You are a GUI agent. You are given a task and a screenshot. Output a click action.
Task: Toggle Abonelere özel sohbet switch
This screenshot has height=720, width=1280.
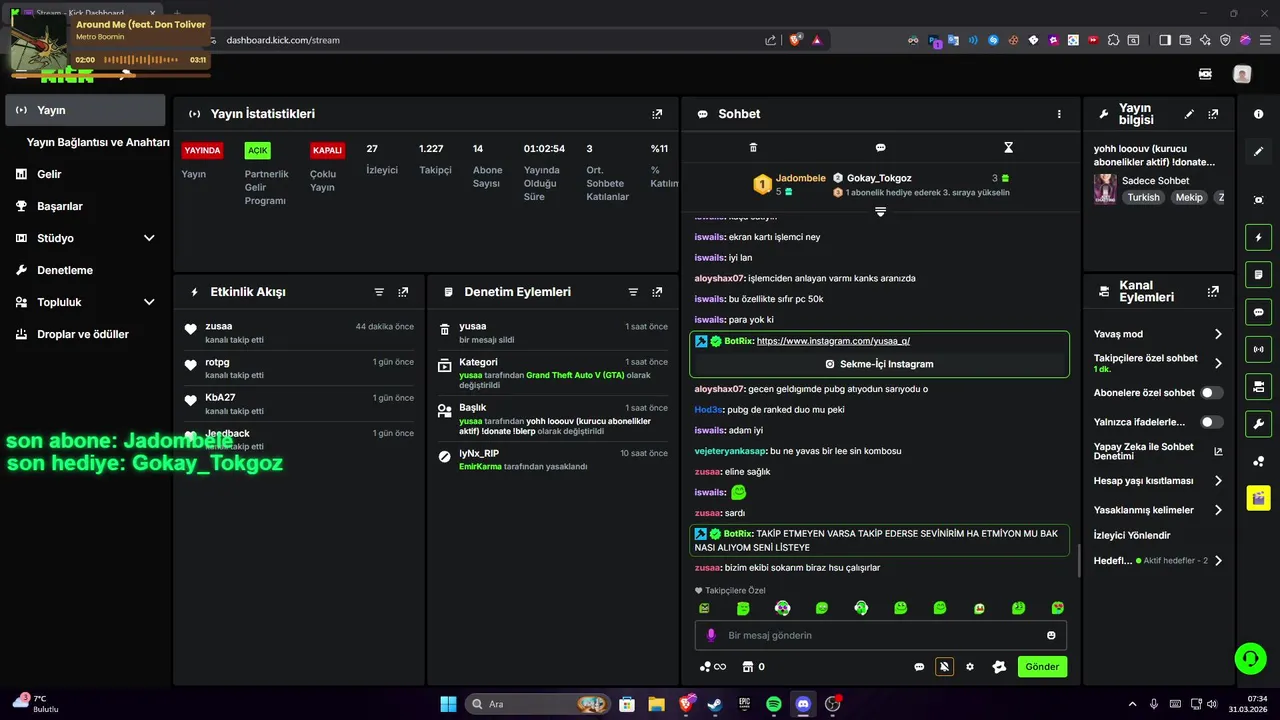(1212, 393)
